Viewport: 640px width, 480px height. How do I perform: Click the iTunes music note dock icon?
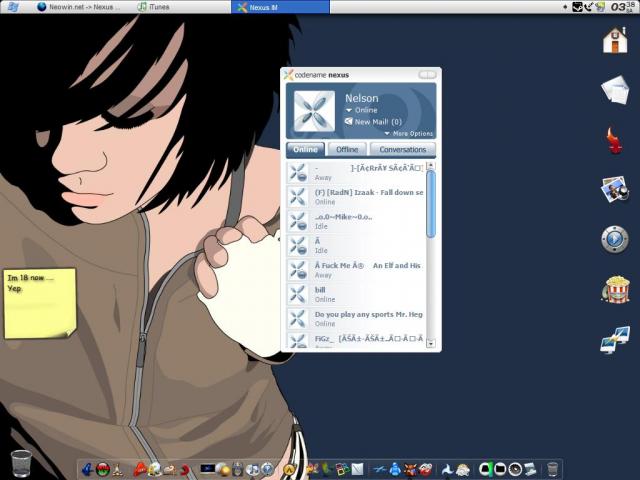(253, 470)
